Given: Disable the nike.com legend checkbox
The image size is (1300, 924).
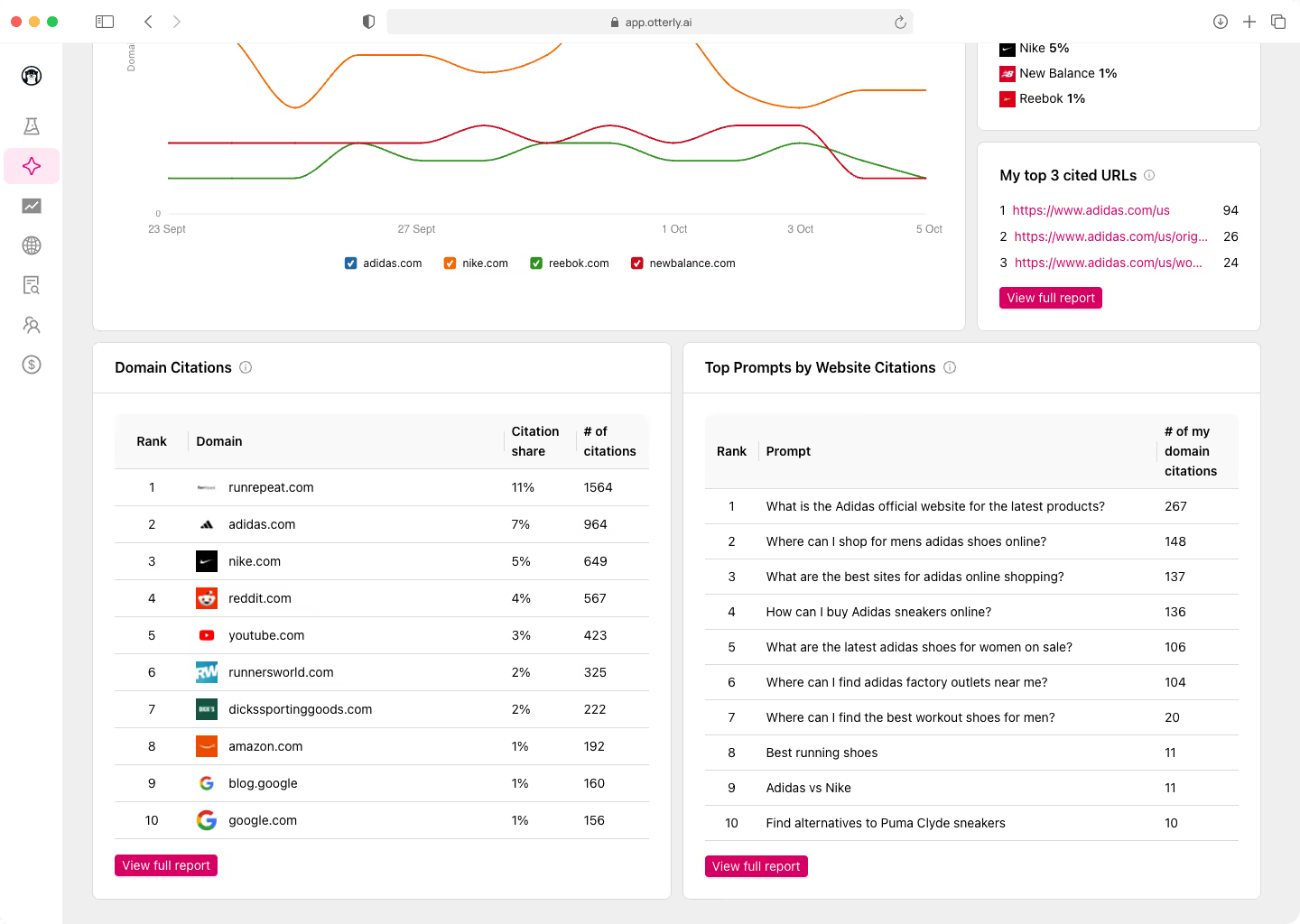Looking at the screenshot, I should coord(450,263).
